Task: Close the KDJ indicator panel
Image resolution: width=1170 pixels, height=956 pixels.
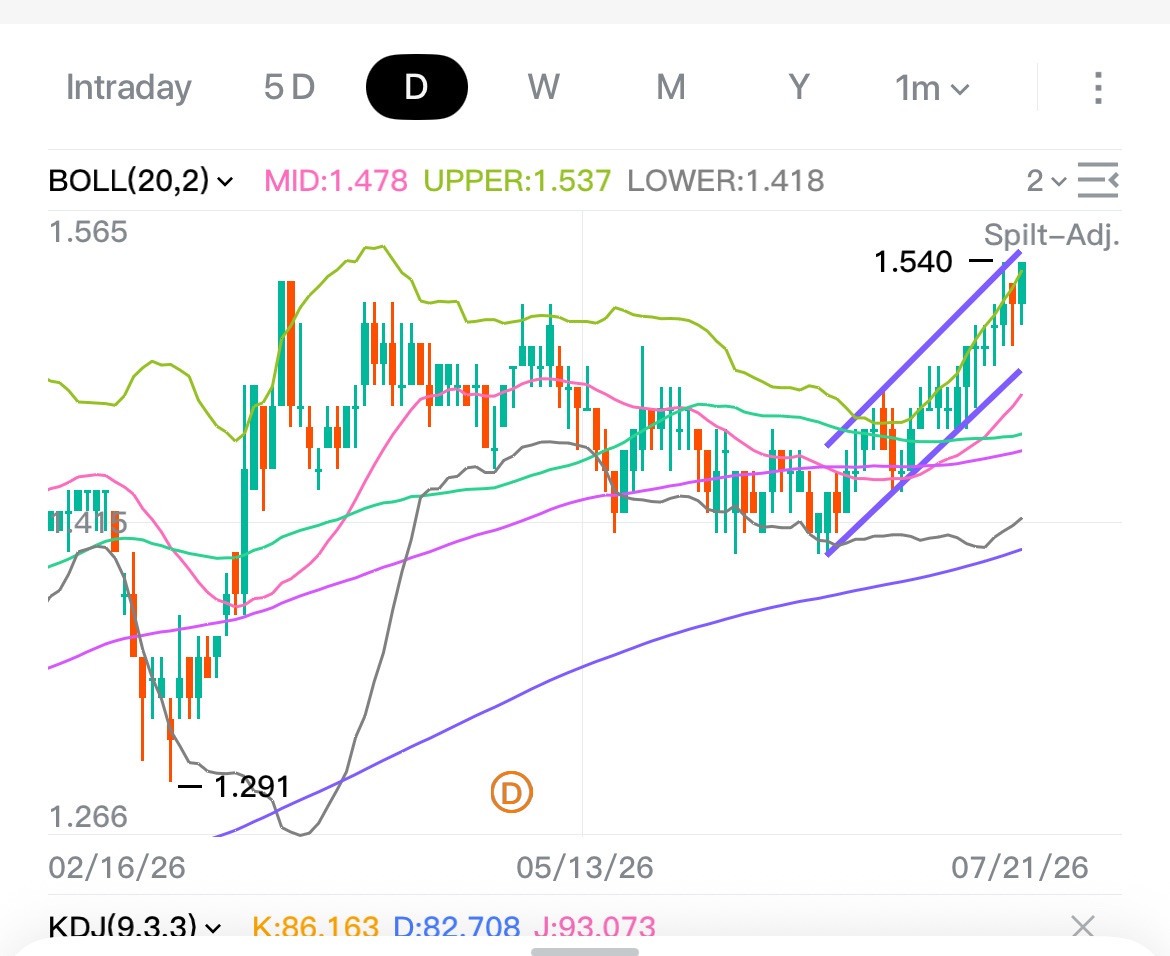Action: click(x=1083, y=926)
